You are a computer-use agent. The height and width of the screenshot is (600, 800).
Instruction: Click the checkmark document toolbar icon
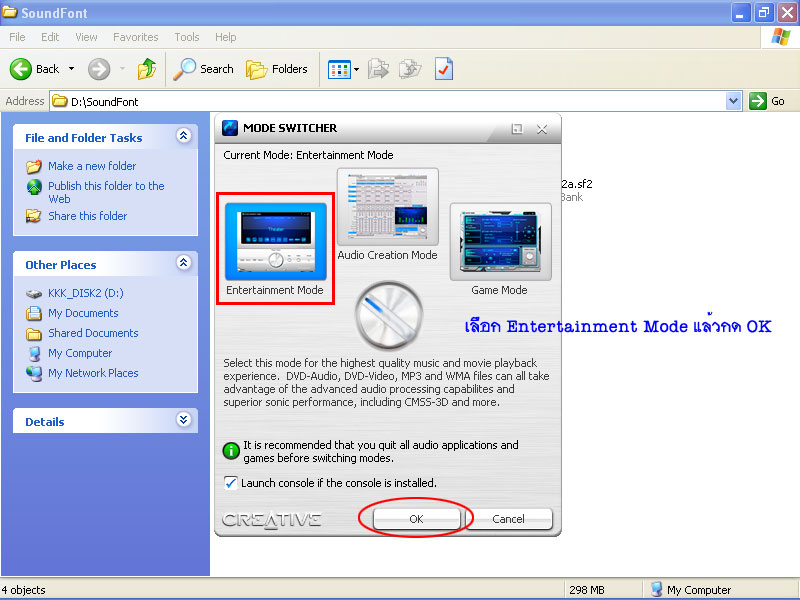(444, 69)
